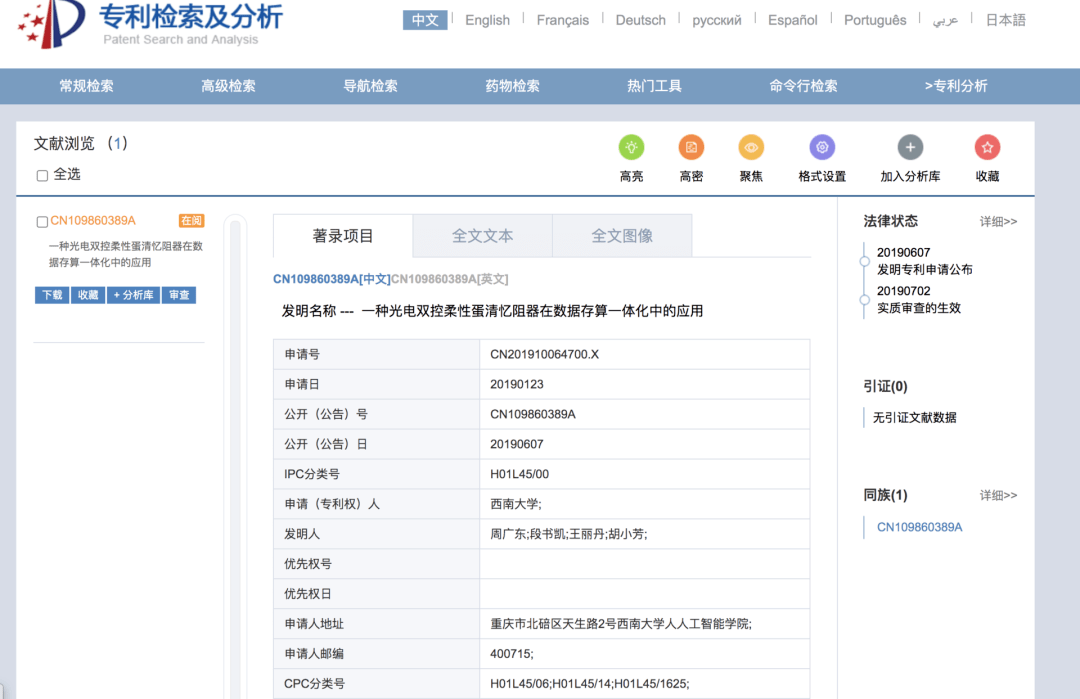The width and height of the screenshot is (1080, 699).
Task: Select the 中文 language option
Action: 425,19
